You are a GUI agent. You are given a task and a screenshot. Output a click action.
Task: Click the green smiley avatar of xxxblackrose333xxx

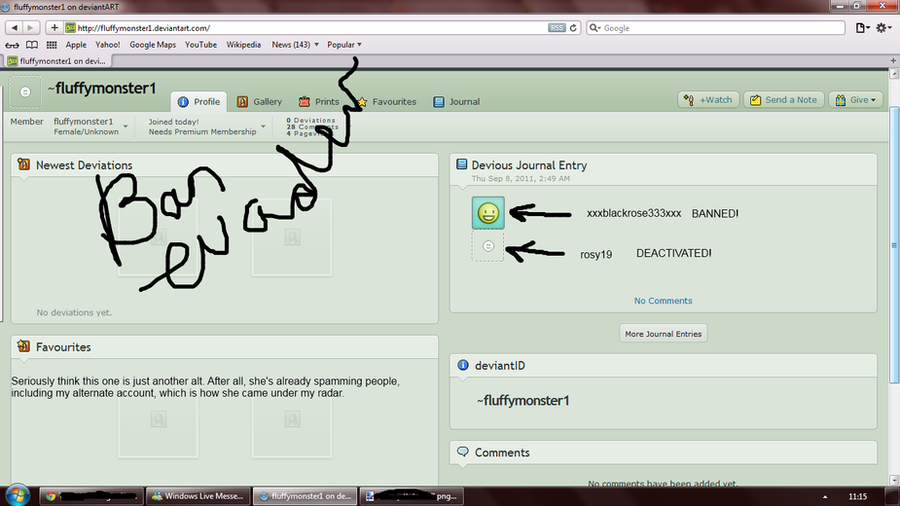[488, 213]
